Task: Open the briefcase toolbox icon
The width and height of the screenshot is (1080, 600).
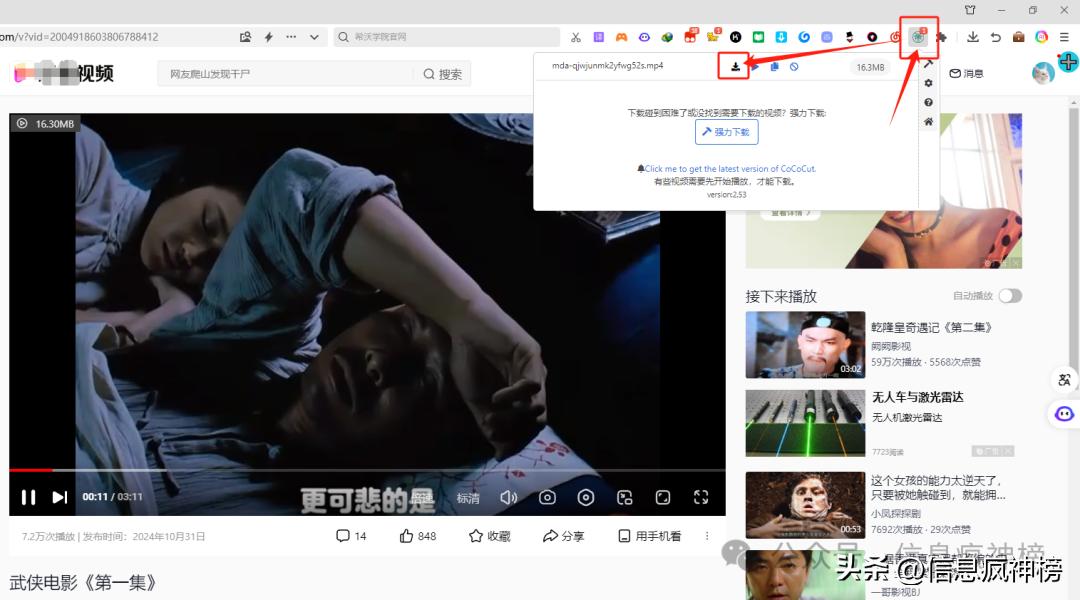Action: [1019, 37]
